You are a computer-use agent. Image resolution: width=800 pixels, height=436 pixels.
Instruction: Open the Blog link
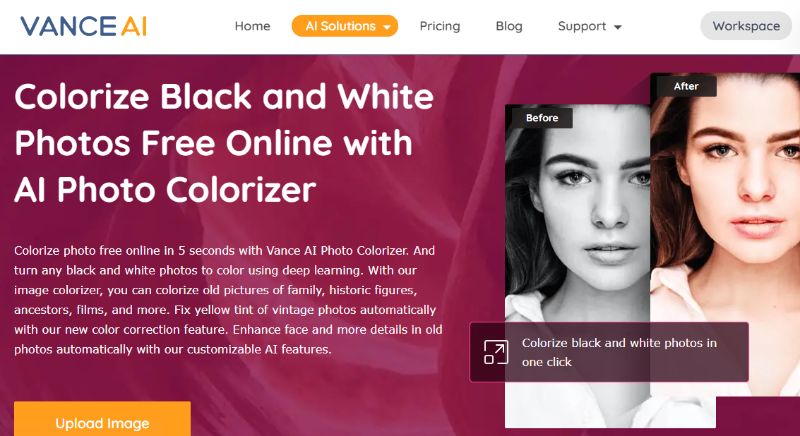[x=509, y=26]
